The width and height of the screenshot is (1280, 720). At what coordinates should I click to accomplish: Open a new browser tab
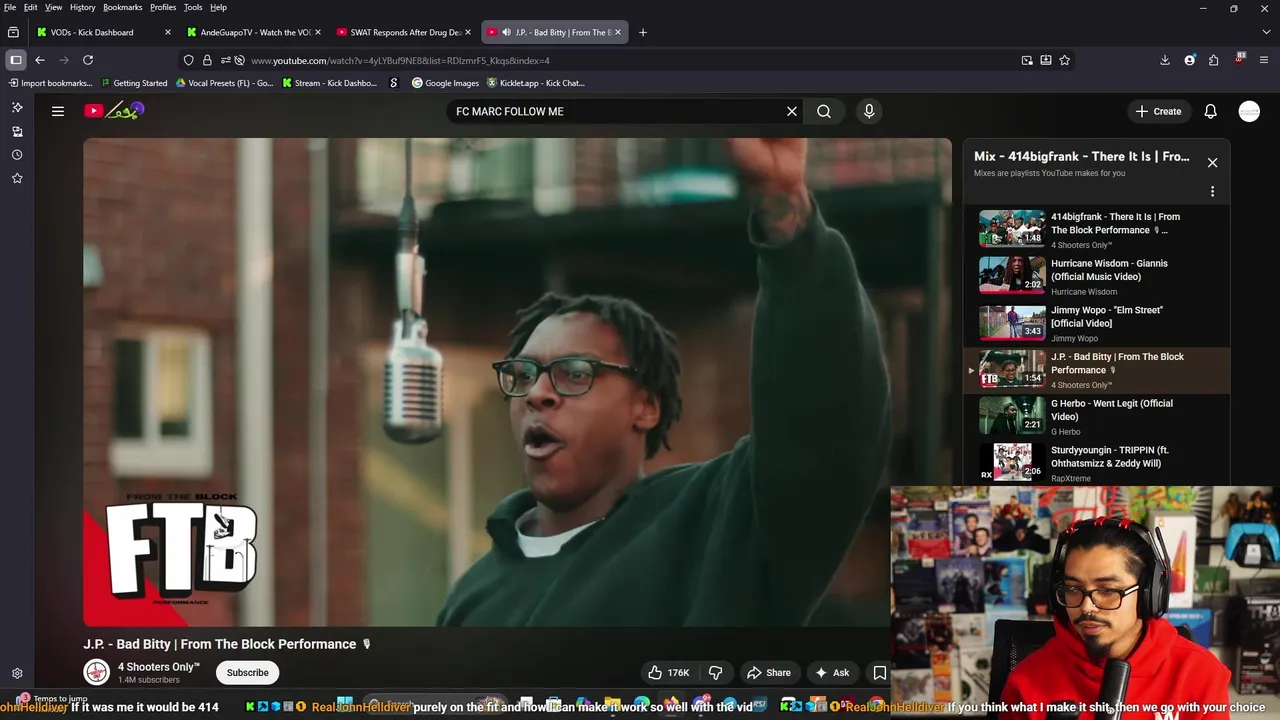click(643, 32)
